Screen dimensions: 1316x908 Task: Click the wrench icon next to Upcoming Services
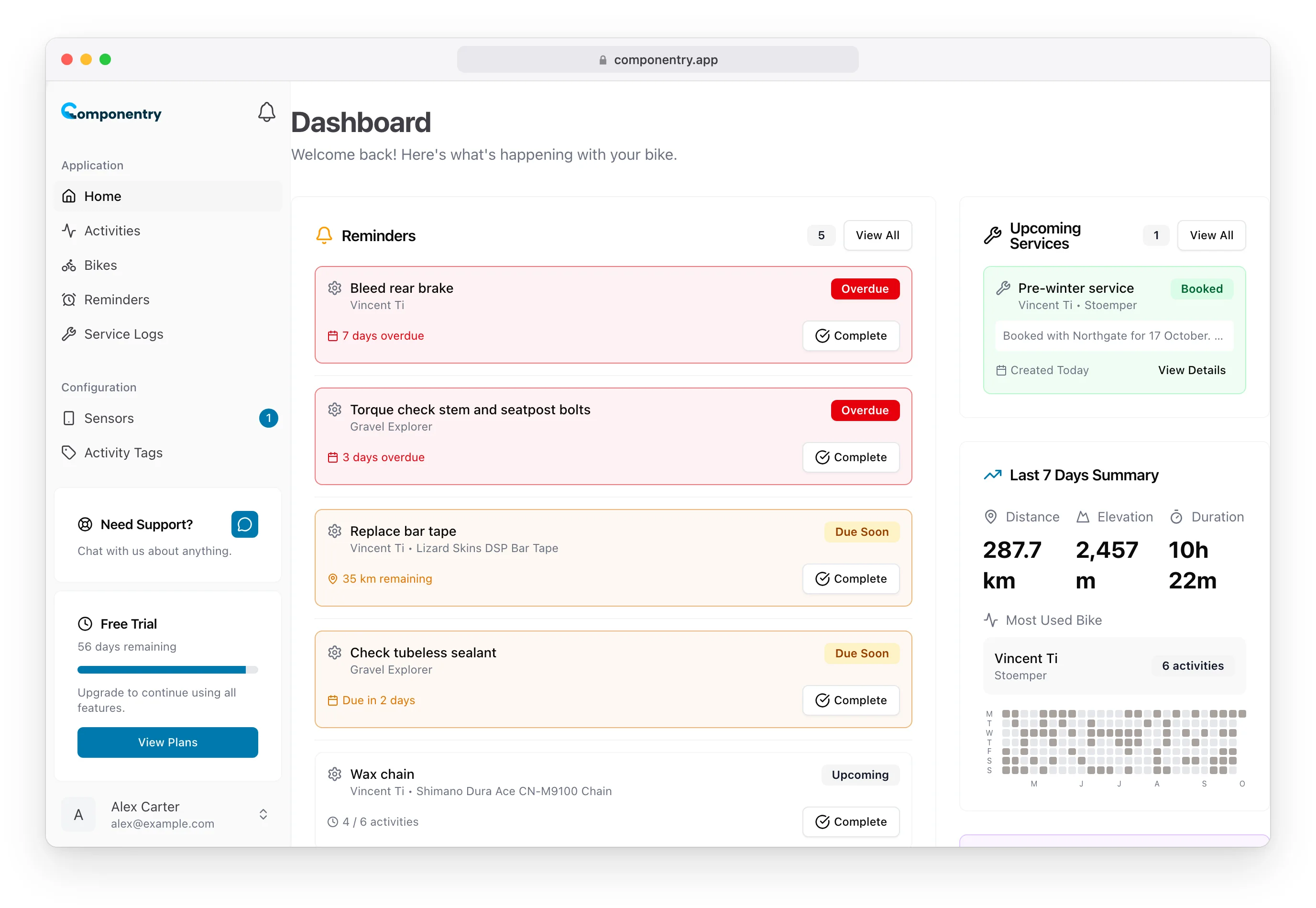pyautogui.click(x=992, y=235)
